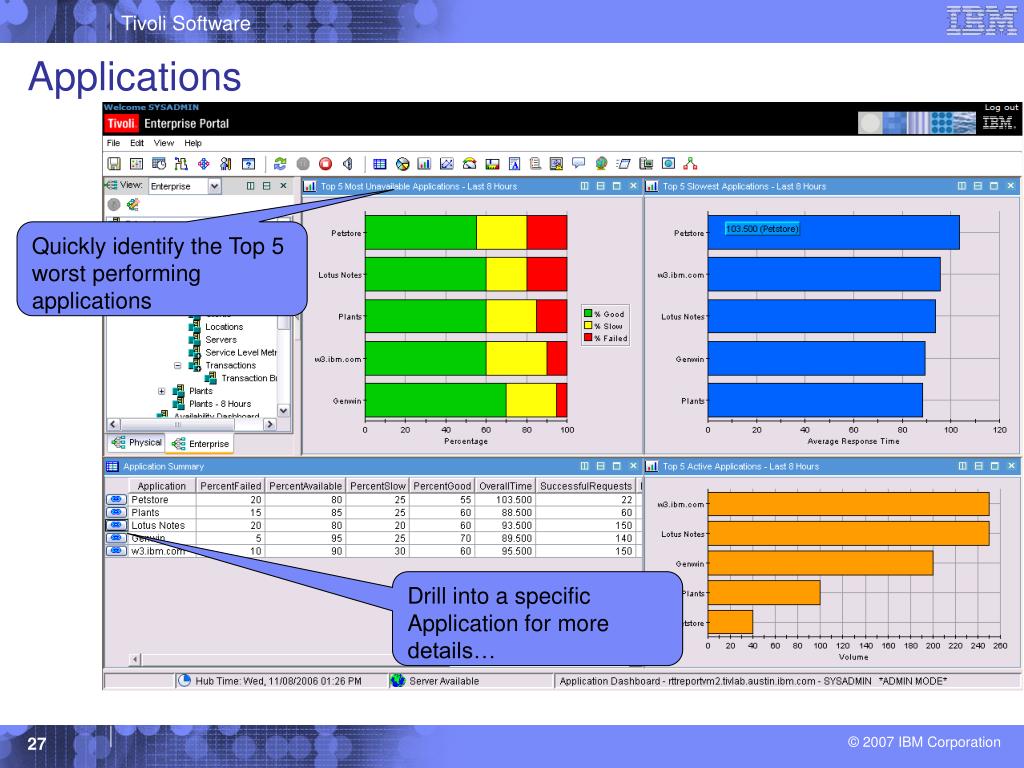The image size is (1024, 768).
Task: Click Application Summary table scroll left arrow
Action: click(x=135, y=660)
